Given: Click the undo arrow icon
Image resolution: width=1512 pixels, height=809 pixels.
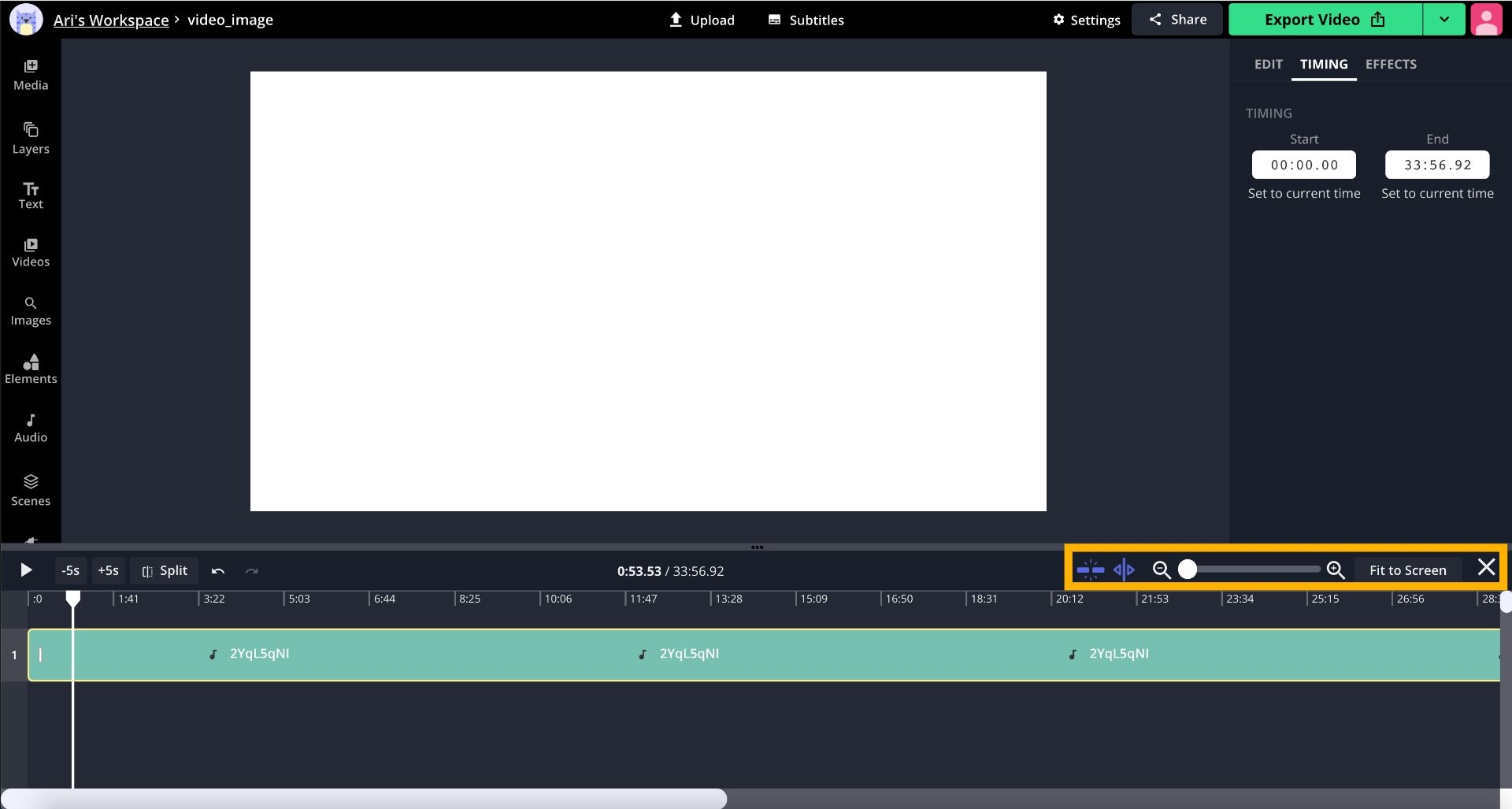Looking at the screenshot, I should tap(218, 570).
